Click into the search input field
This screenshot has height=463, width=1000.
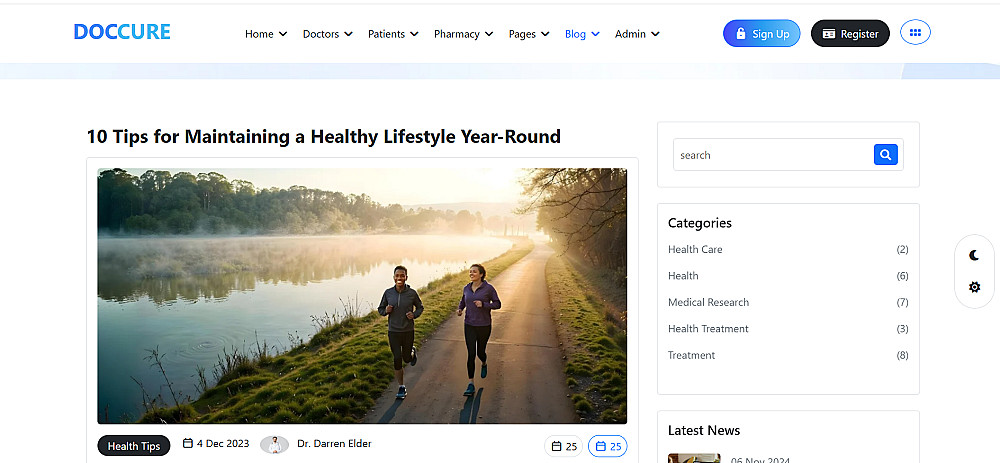click(x=773, y=154)
